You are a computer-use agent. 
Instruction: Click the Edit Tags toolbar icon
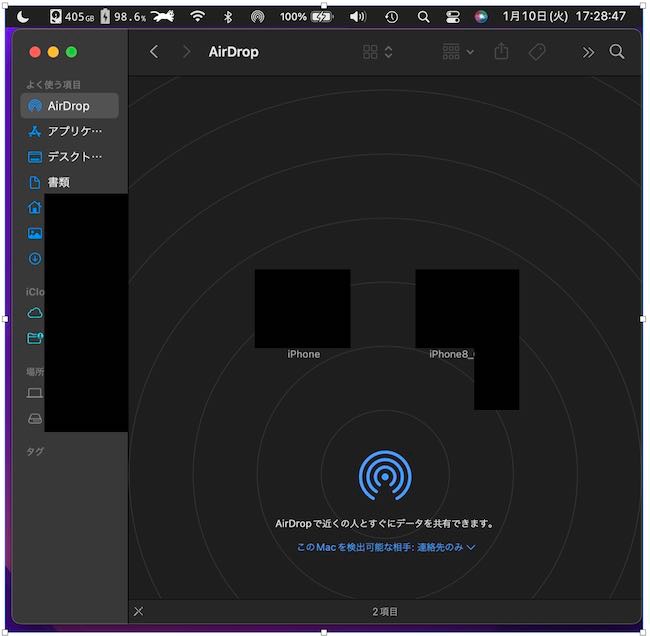pyautogui.click(x=536, y=52)
